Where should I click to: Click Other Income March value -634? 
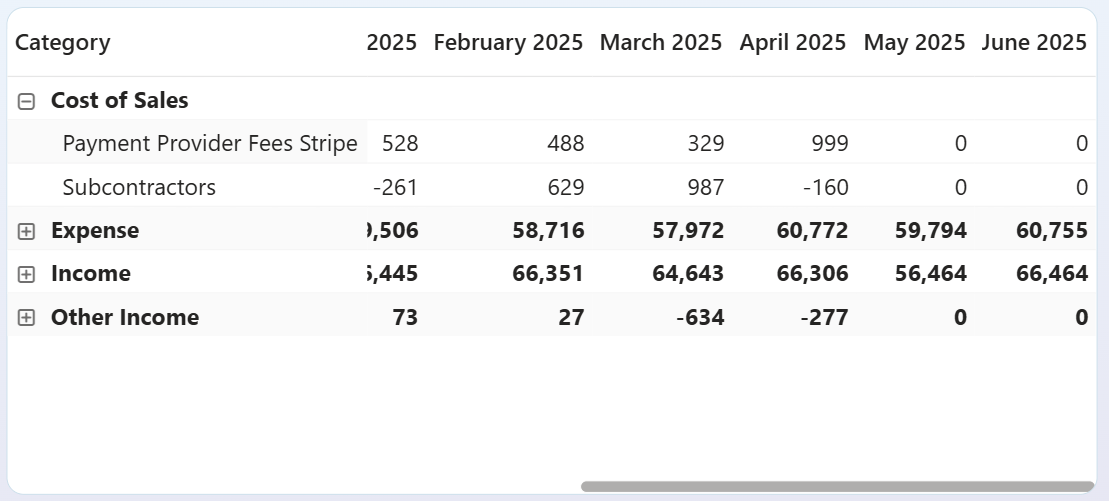point(698,318)
